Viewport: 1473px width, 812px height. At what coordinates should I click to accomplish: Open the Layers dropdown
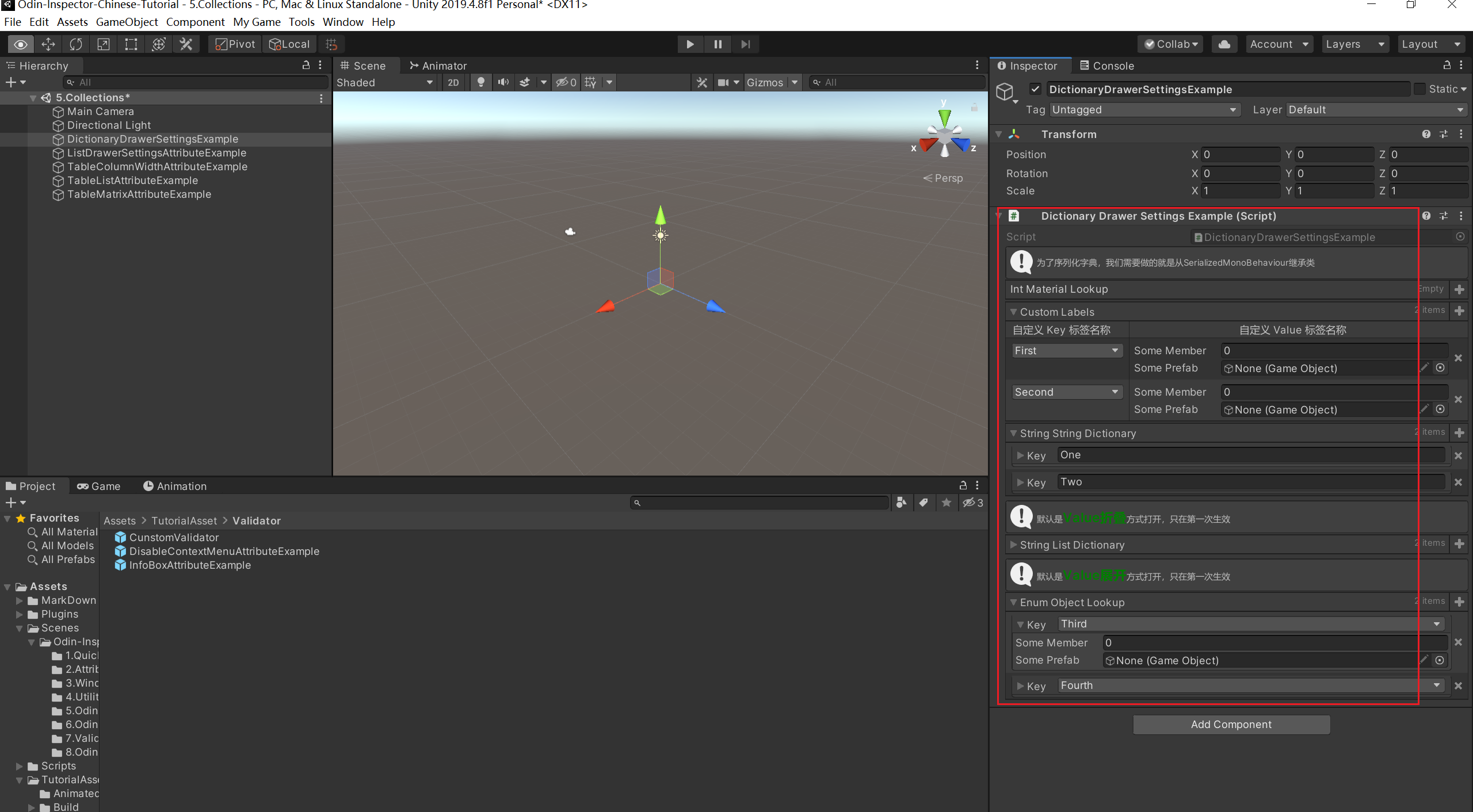pyautogui.click(x=1354, y=44)
